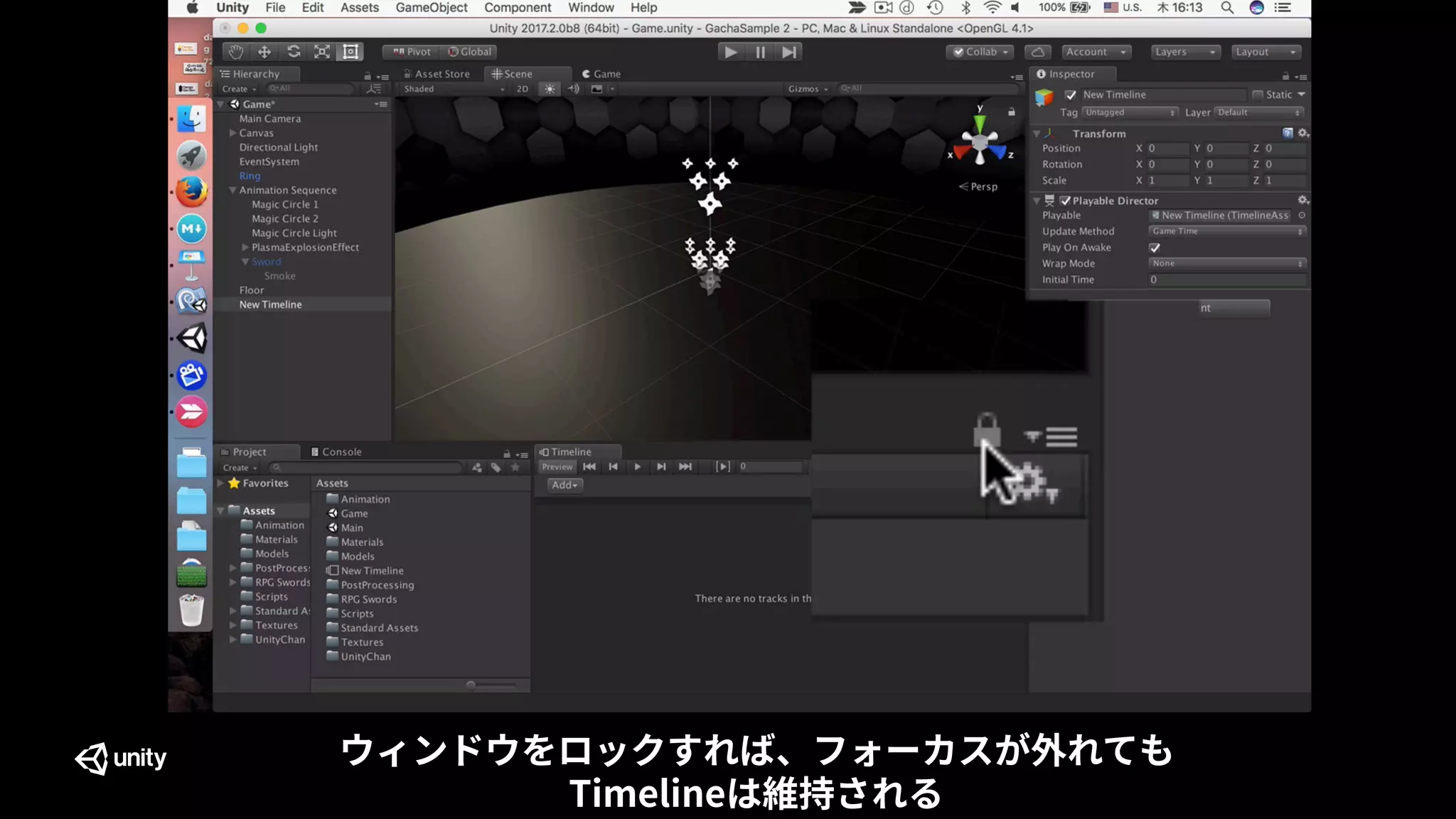Toggle the Inspector lock icon
1456x819 pixels.
pos(1285,76)
